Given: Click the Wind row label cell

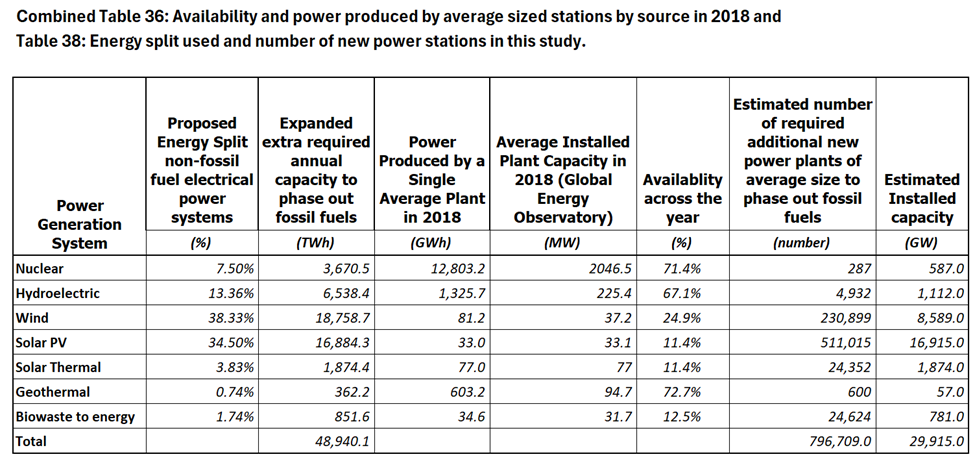Looking at the screenshot, I should tap(33, 317).
